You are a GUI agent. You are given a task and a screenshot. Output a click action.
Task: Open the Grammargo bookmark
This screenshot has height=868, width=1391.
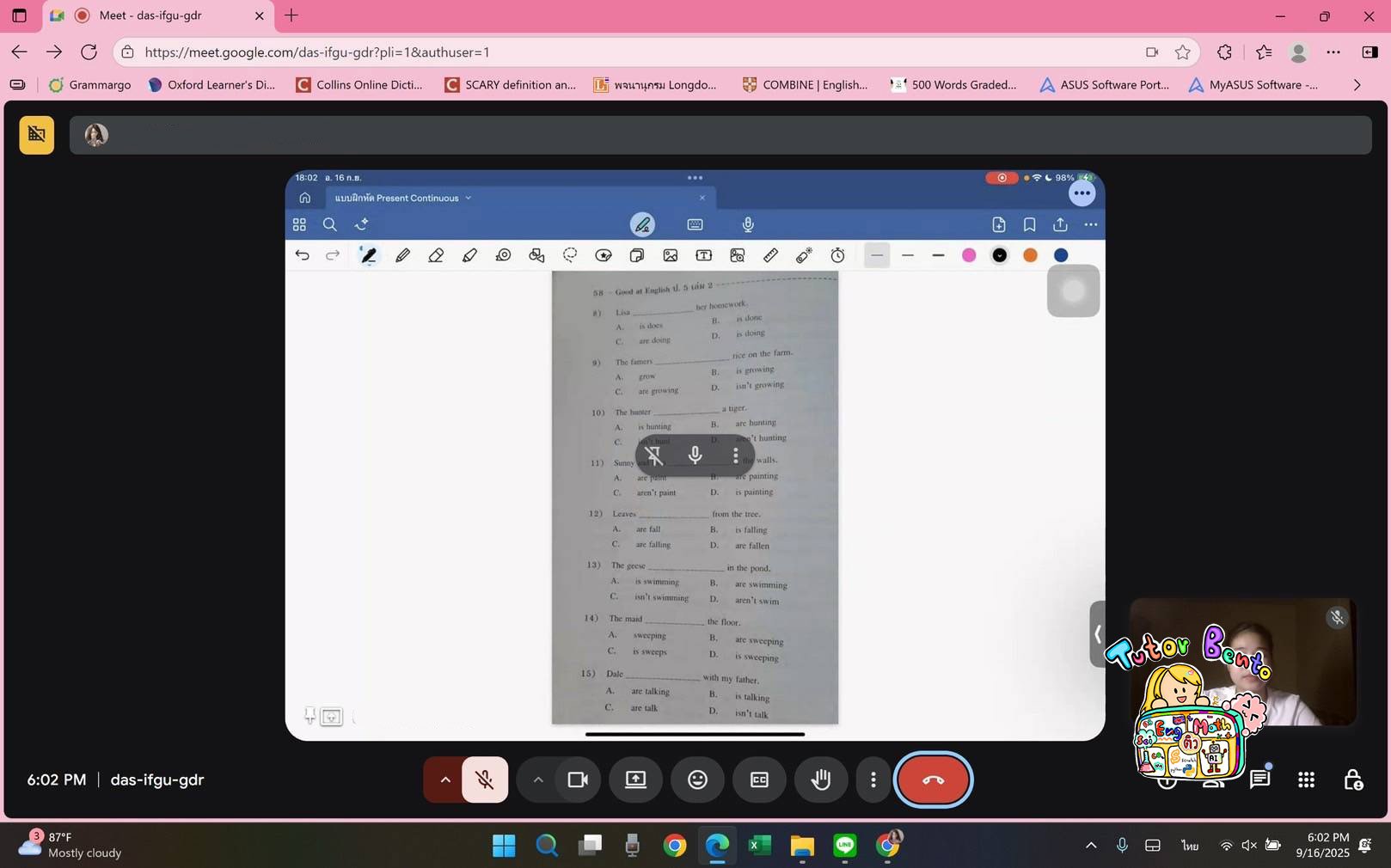[90, 84]
